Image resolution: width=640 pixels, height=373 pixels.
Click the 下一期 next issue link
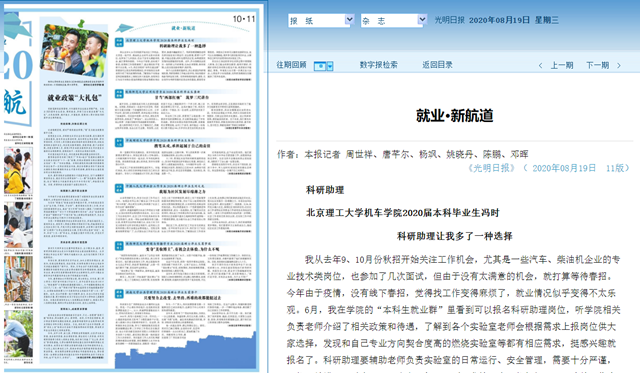point(598,65)
